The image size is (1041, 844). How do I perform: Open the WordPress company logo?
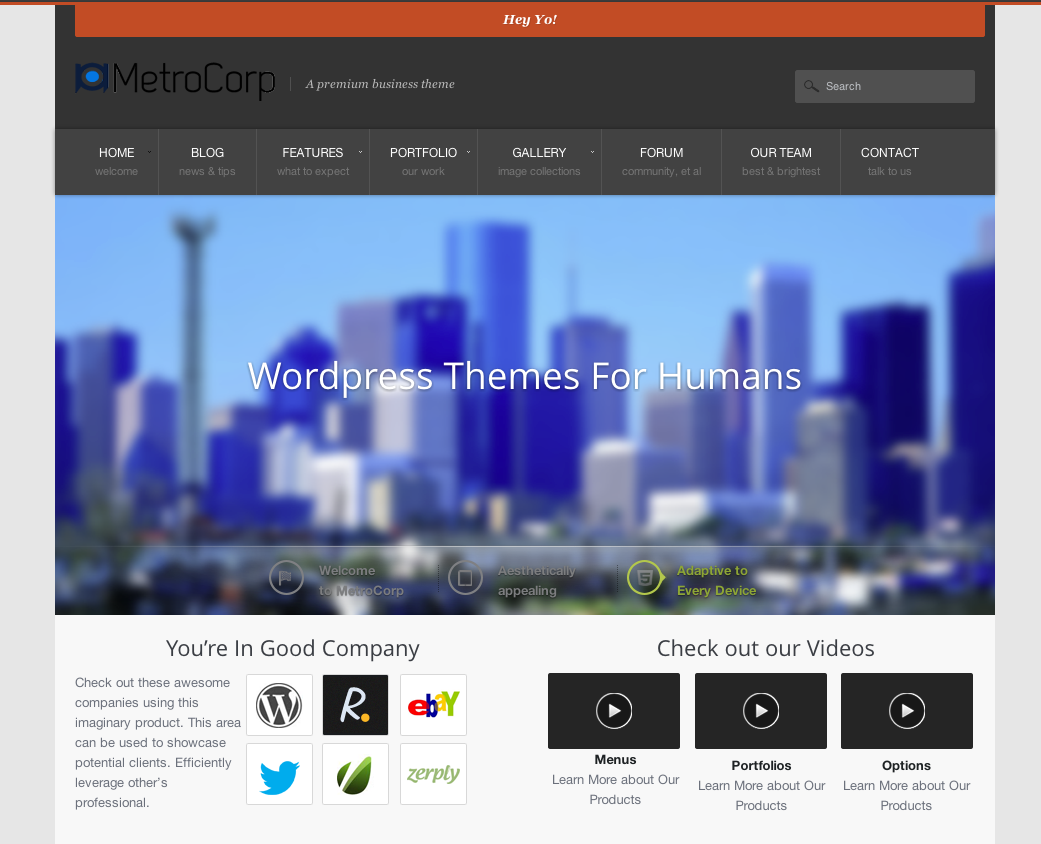click(279, 705)
